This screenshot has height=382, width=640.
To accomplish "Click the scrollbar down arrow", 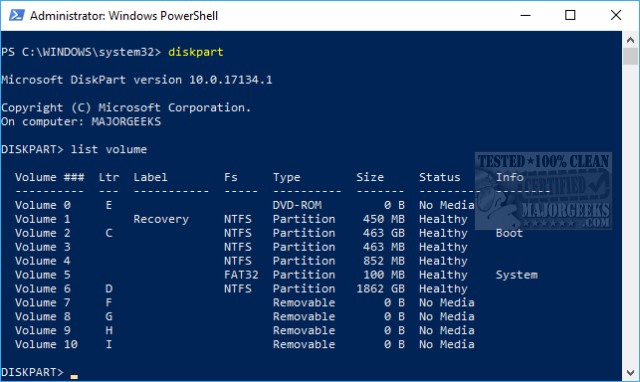I will point(630,372).
